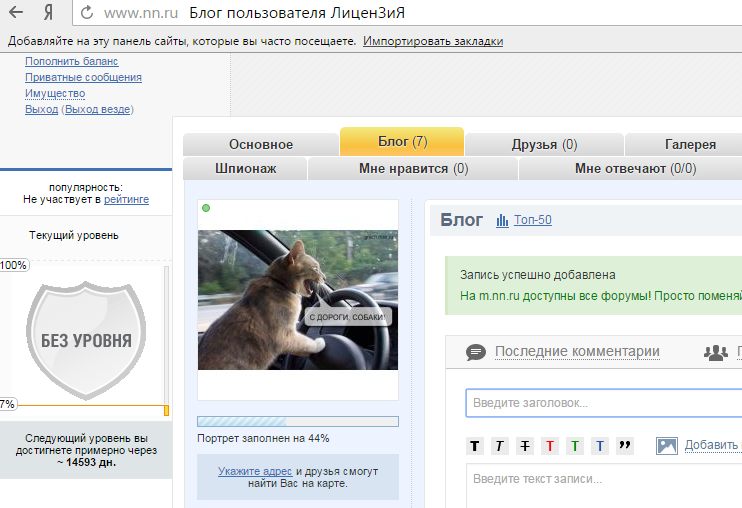Click the ~ 14593 дн. estimate text

(87, 463)
